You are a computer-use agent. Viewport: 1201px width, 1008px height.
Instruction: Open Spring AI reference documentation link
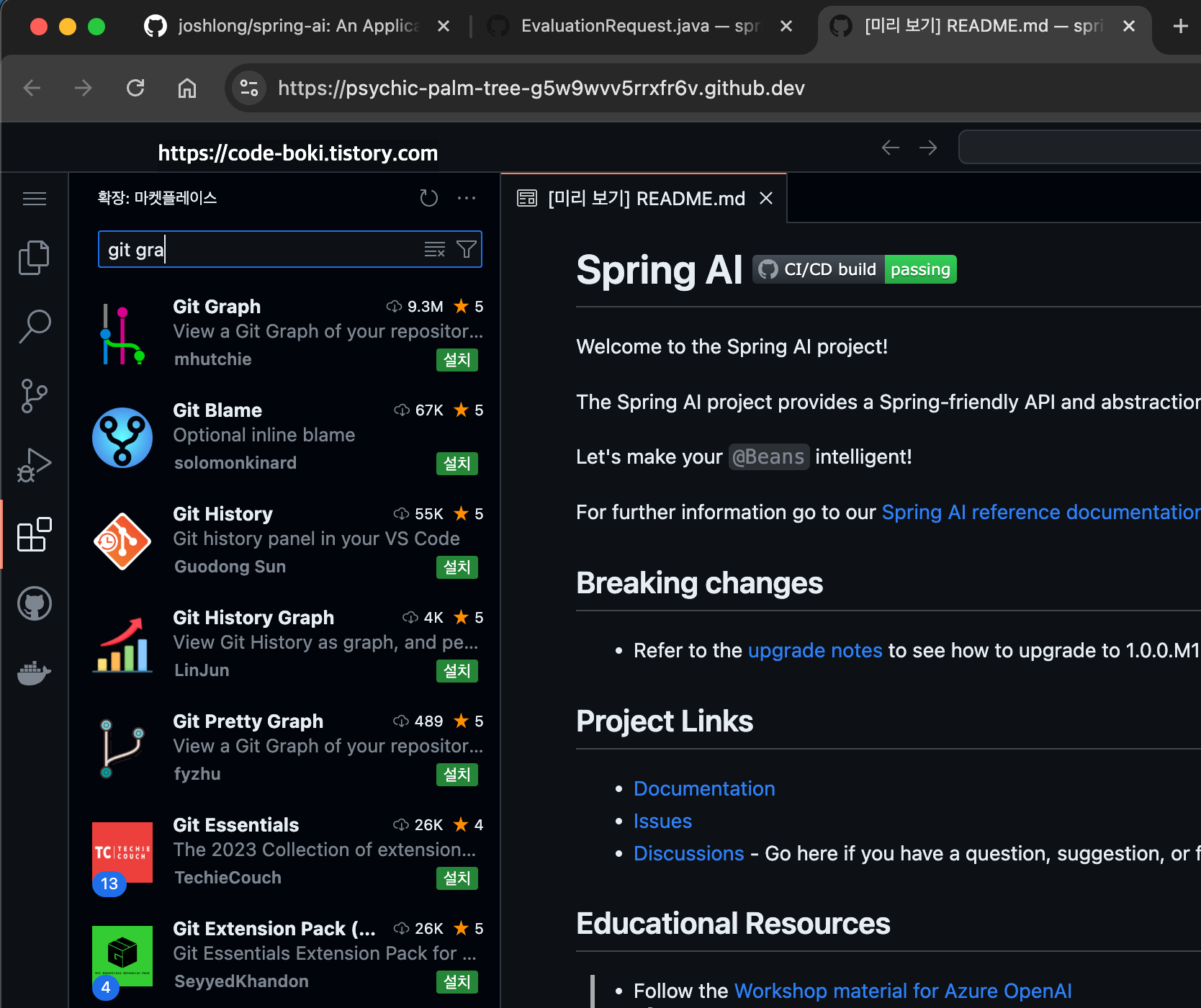coord(1041,512)
